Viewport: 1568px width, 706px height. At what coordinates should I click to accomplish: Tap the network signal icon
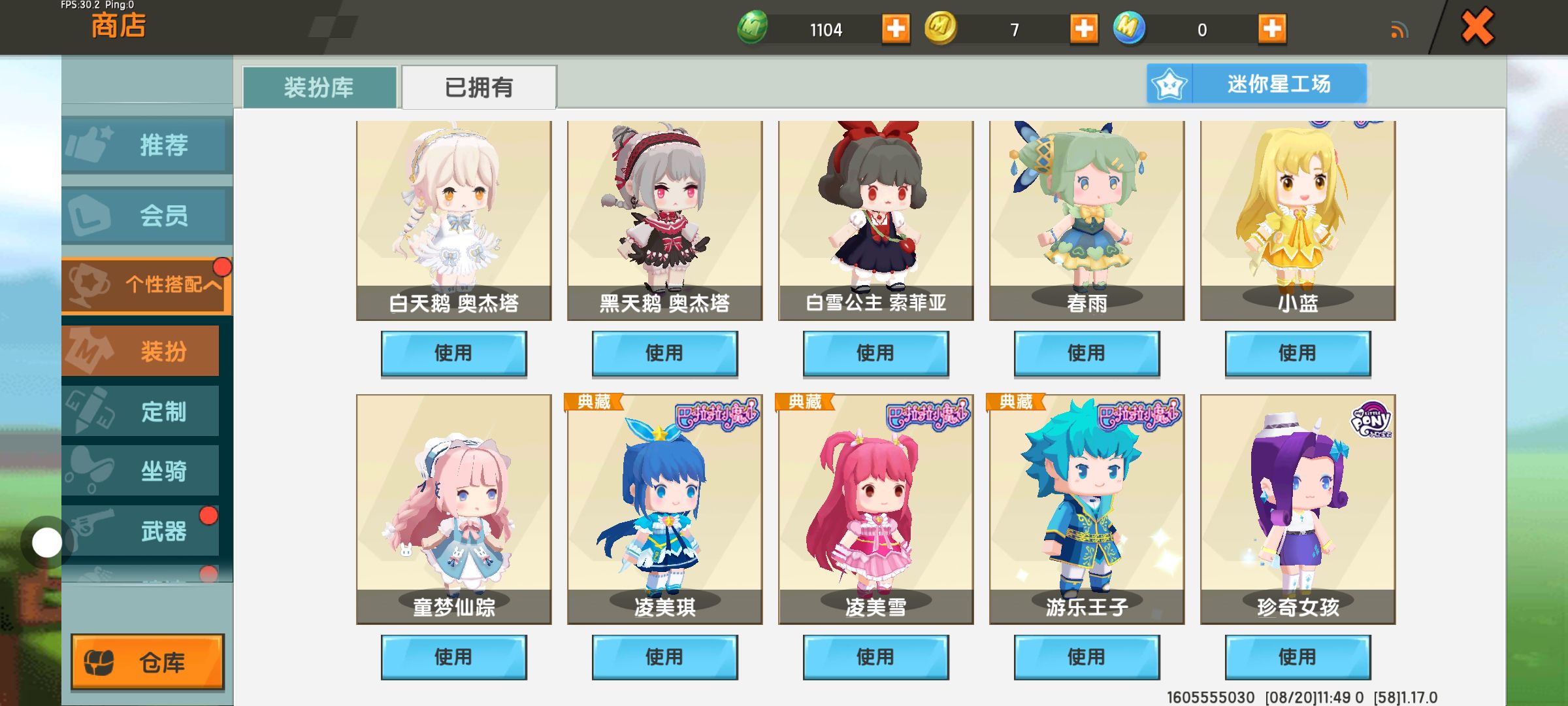pyautogui.click(x=1399, y=30)
